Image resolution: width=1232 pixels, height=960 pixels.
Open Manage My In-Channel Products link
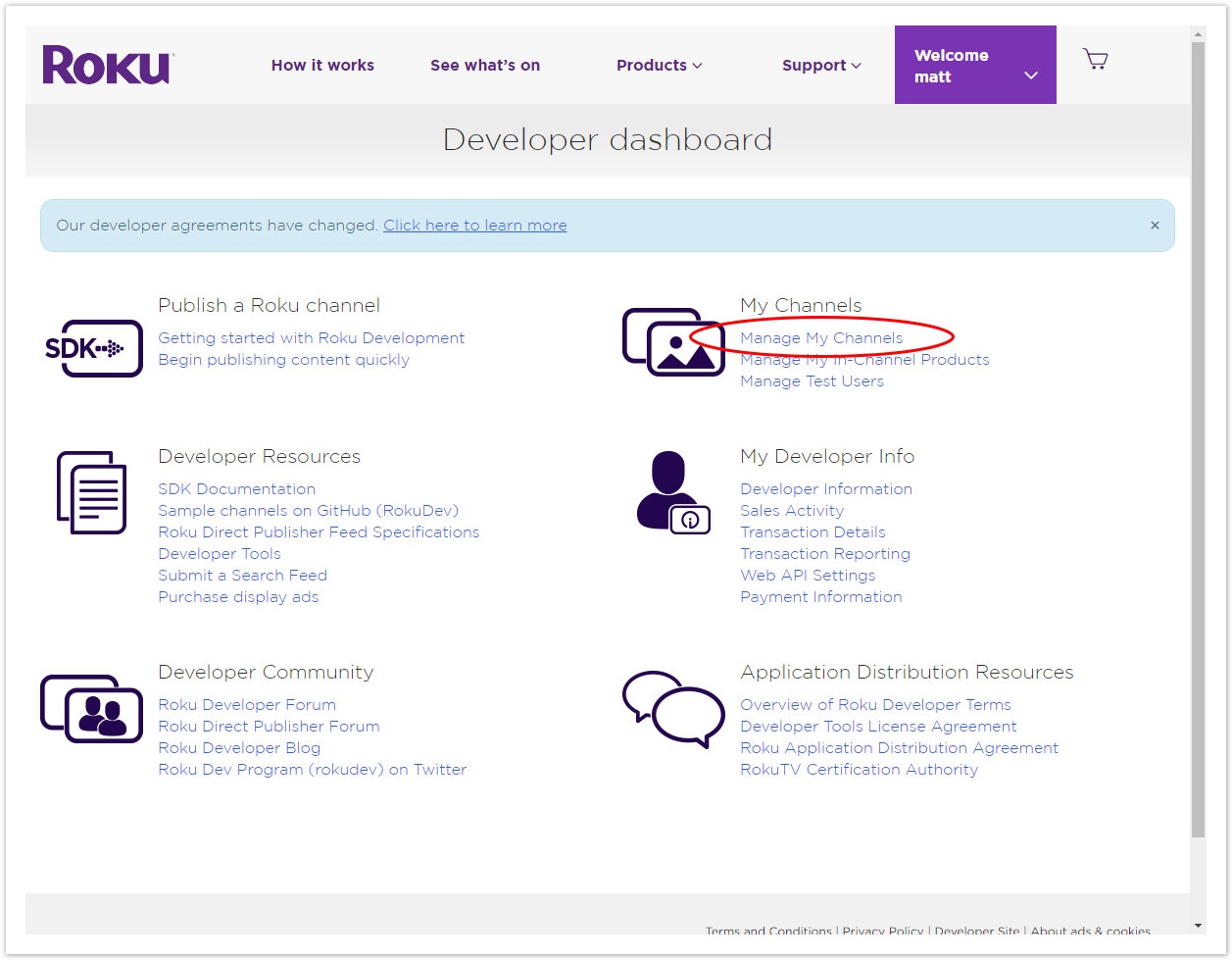tap(864, 360)
